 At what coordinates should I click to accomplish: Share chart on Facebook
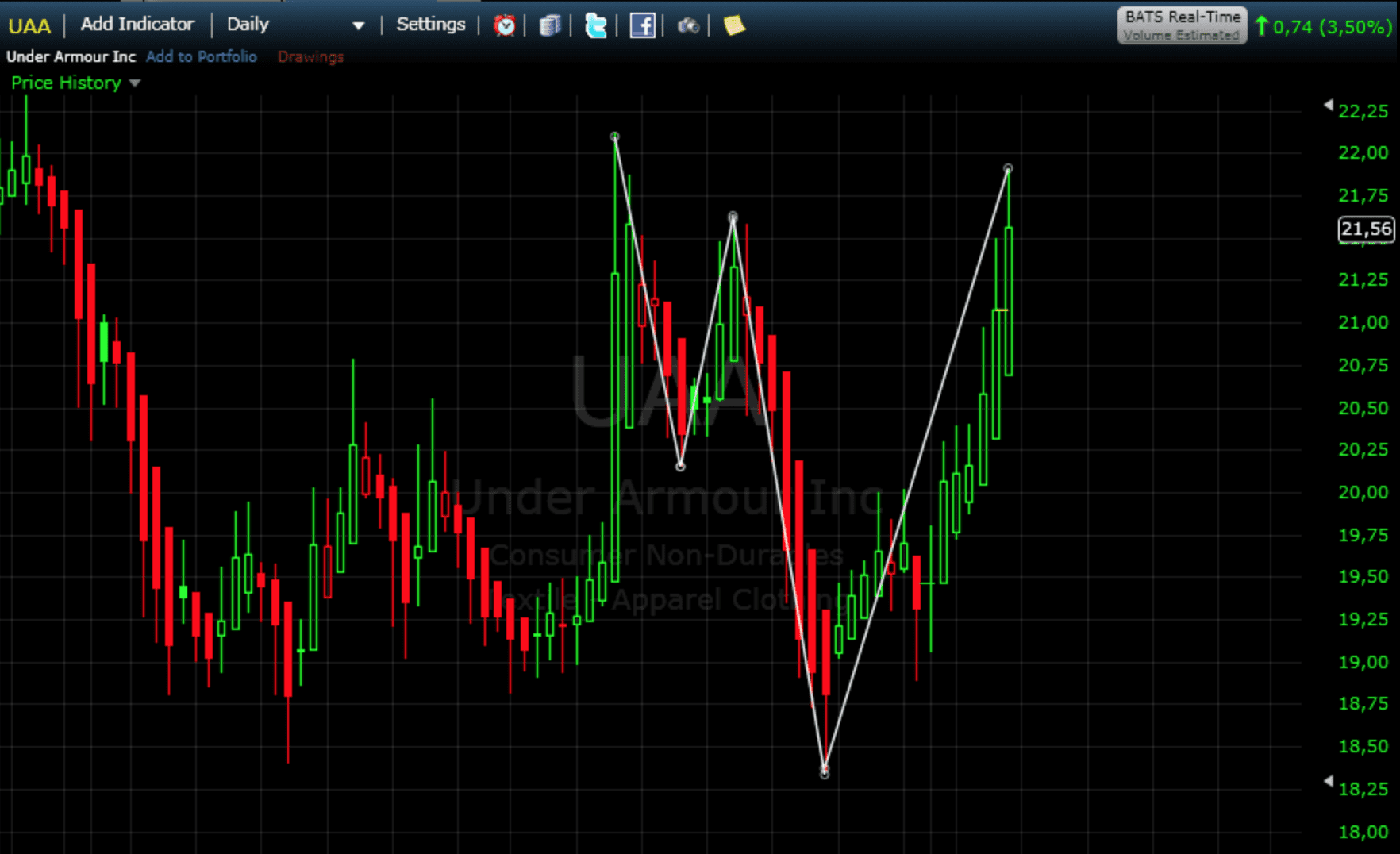coord(642,25)
